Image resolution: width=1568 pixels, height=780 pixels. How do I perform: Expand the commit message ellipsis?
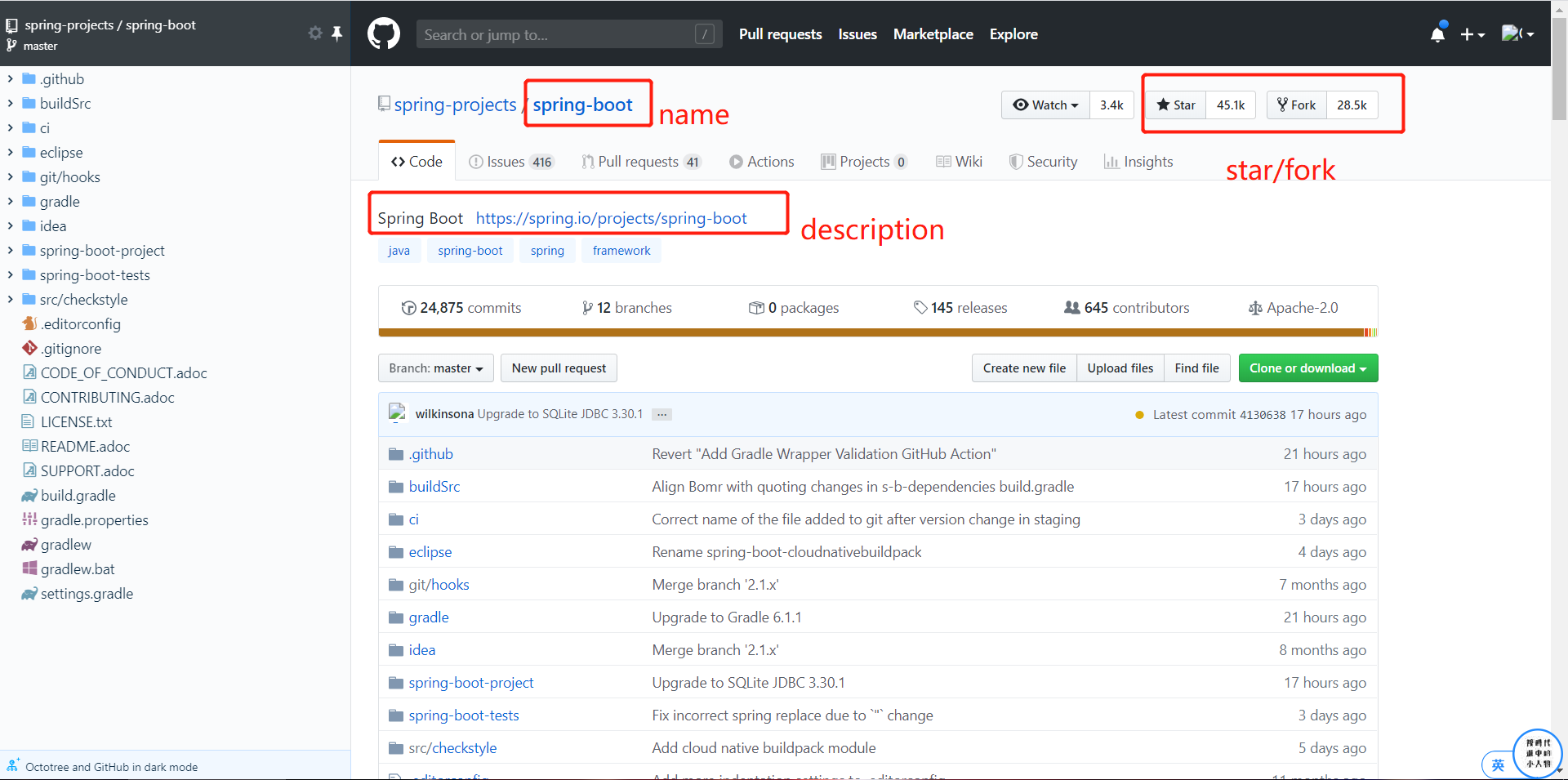point(662,414)
